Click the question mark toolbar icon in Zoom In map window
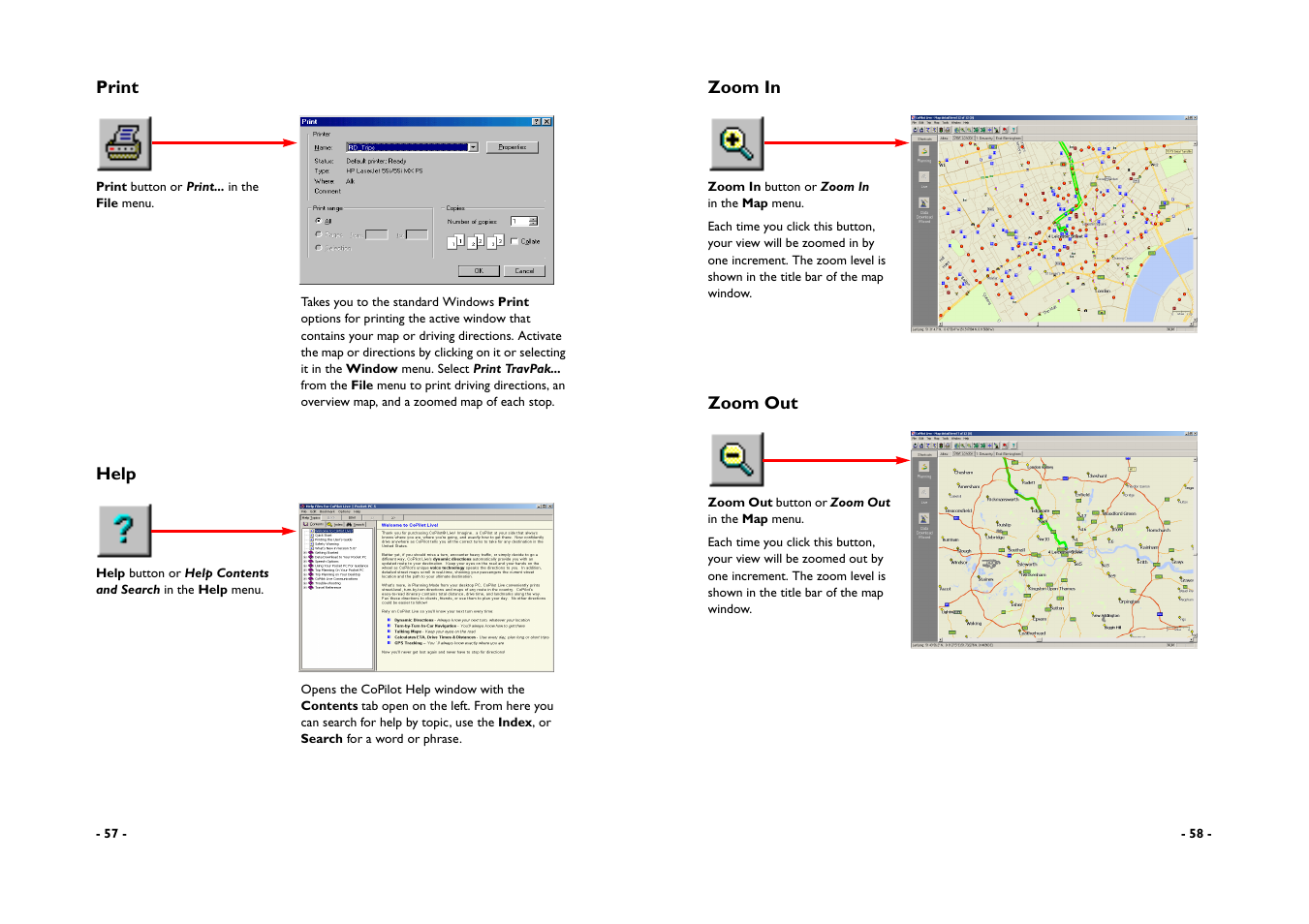1309x924 pixels. 1013,130
